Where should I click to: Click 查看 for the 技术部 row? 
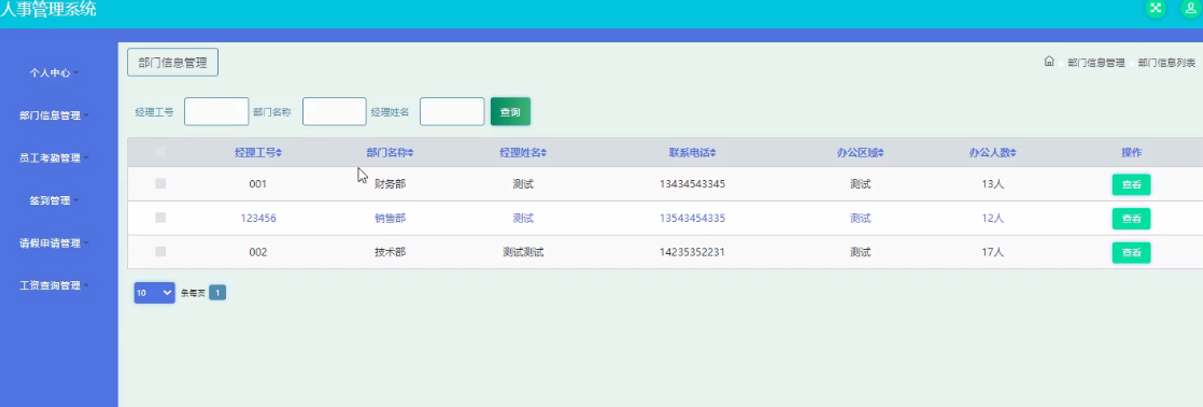tap(1131, 252)
